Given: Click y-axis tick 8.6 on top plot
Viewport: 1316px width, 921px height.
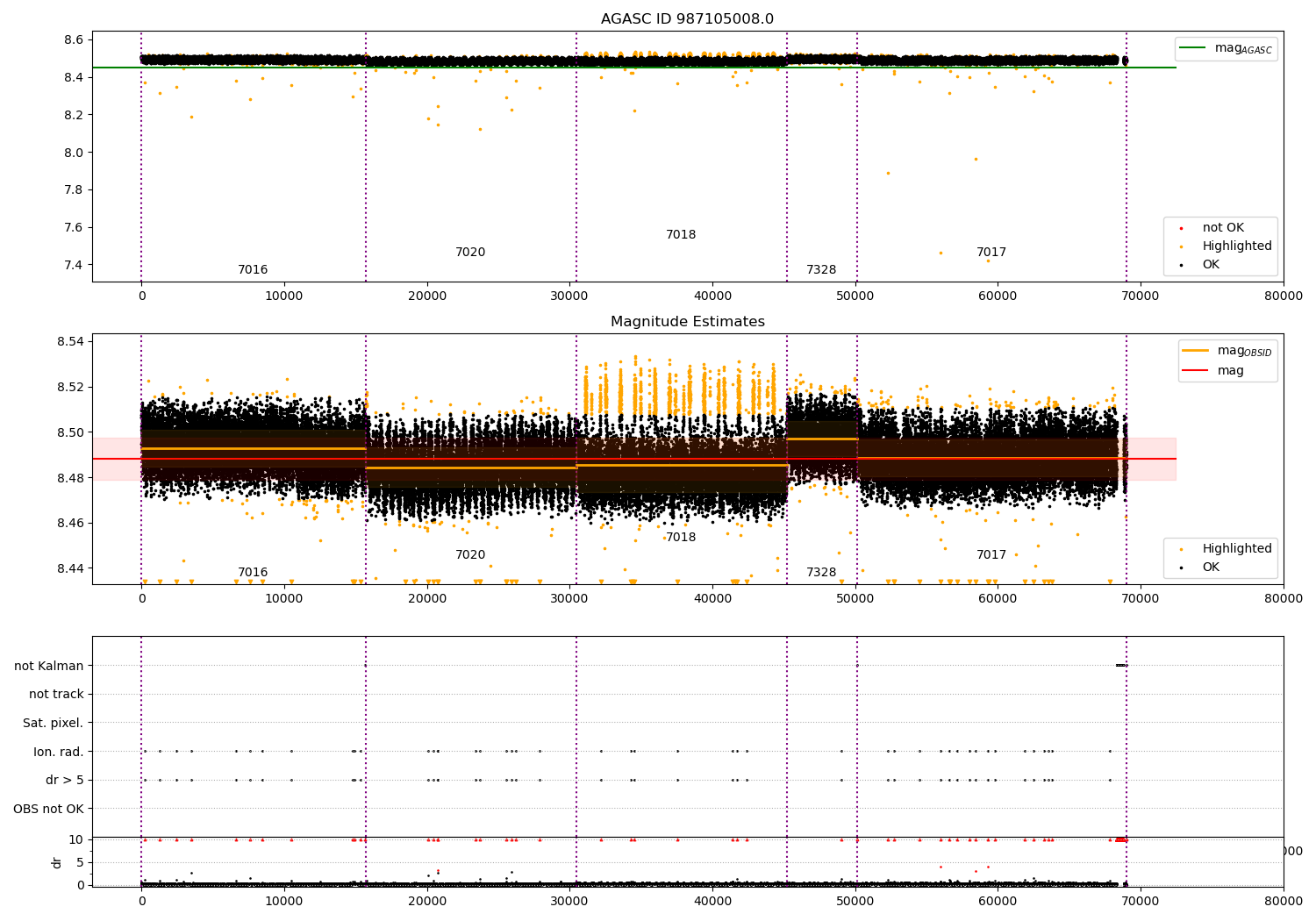Looking at the screenshot, I should (x=74, y=40).
